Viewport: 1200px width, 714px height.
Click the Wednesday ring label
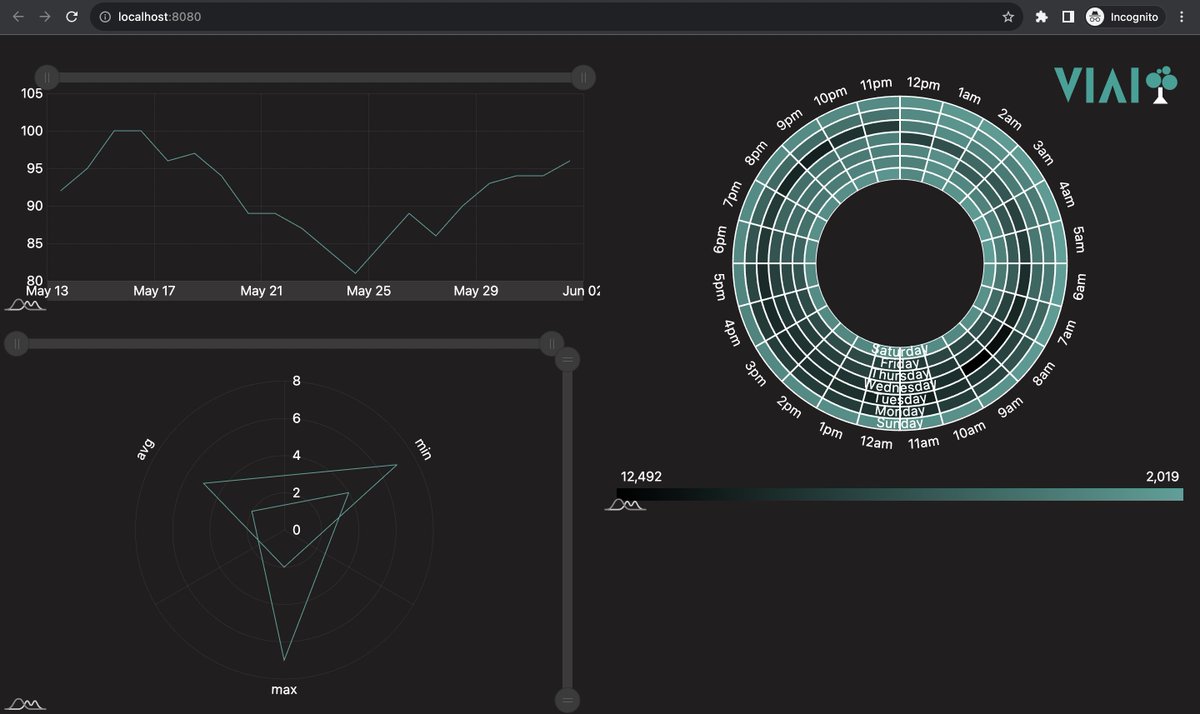click(900, 386)
